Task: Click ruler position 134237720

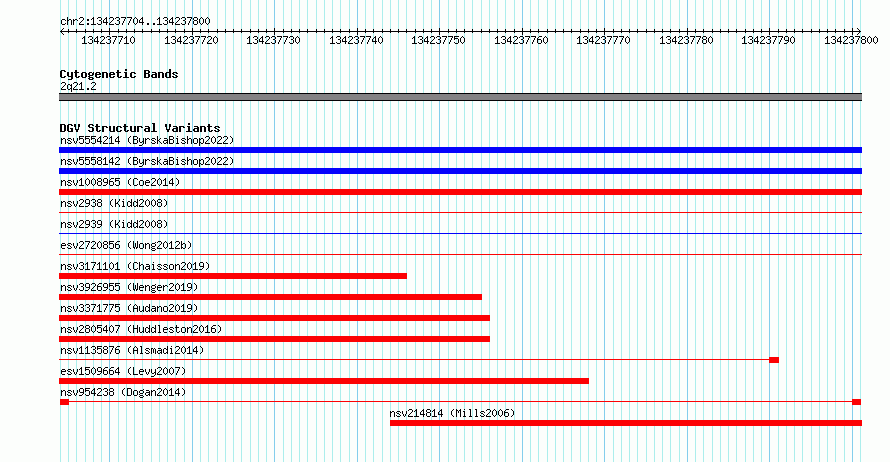Action: point(191,40)
